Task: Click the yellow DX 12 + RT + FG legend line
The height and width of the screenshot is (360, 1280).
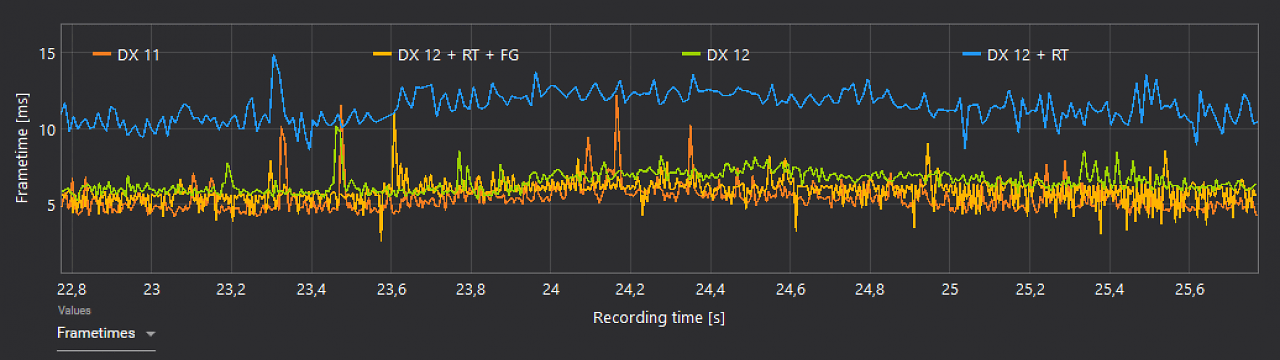Action: pos(381,55)
